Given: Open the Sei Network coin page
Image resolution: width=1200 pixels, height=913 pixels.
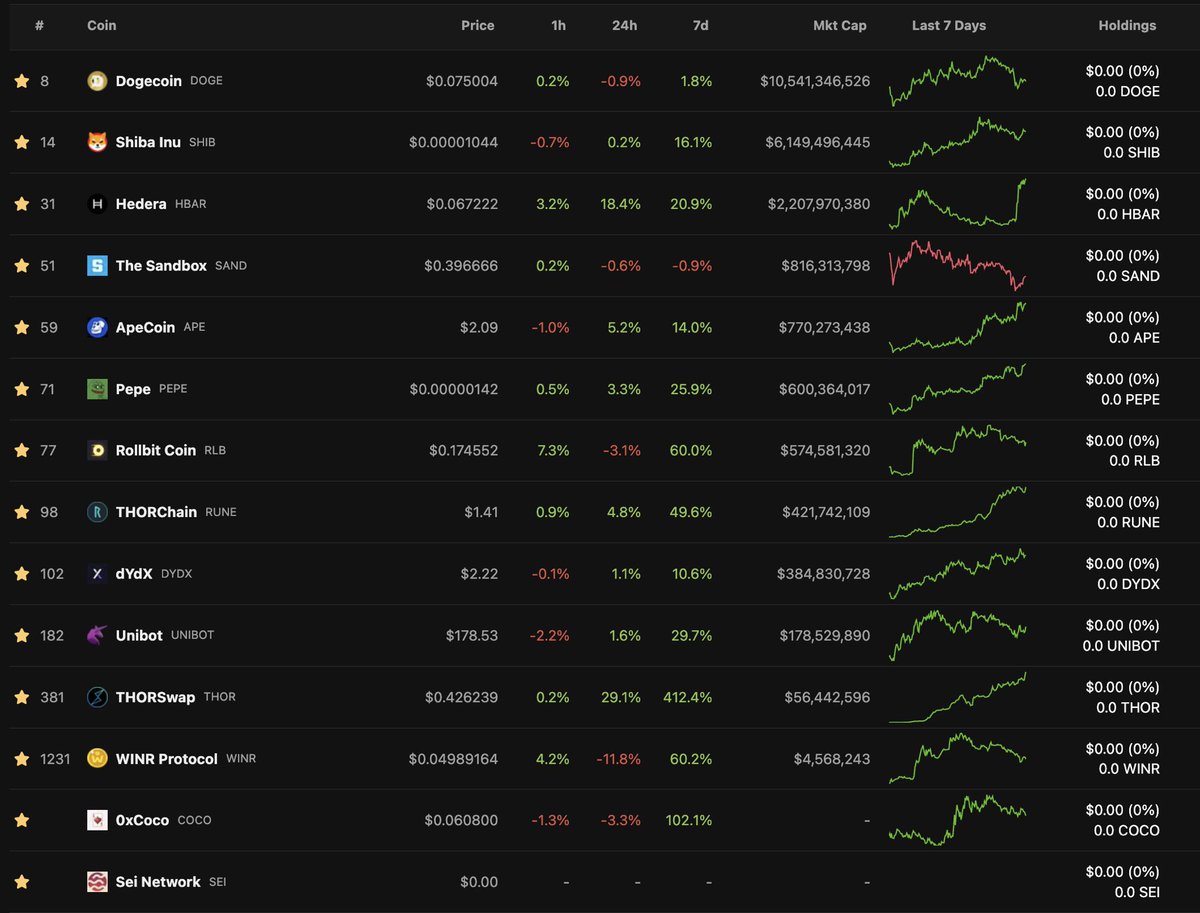Looking at the screenshot, I should (x=158, y=882).
